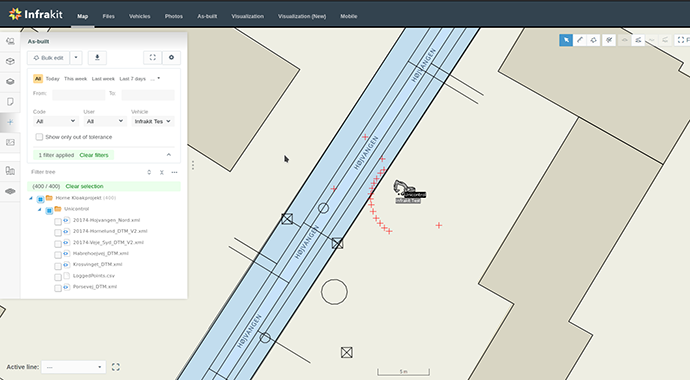Open more date range options dropdown
Screen dimensions: 690x380
[x=155, y=79]
